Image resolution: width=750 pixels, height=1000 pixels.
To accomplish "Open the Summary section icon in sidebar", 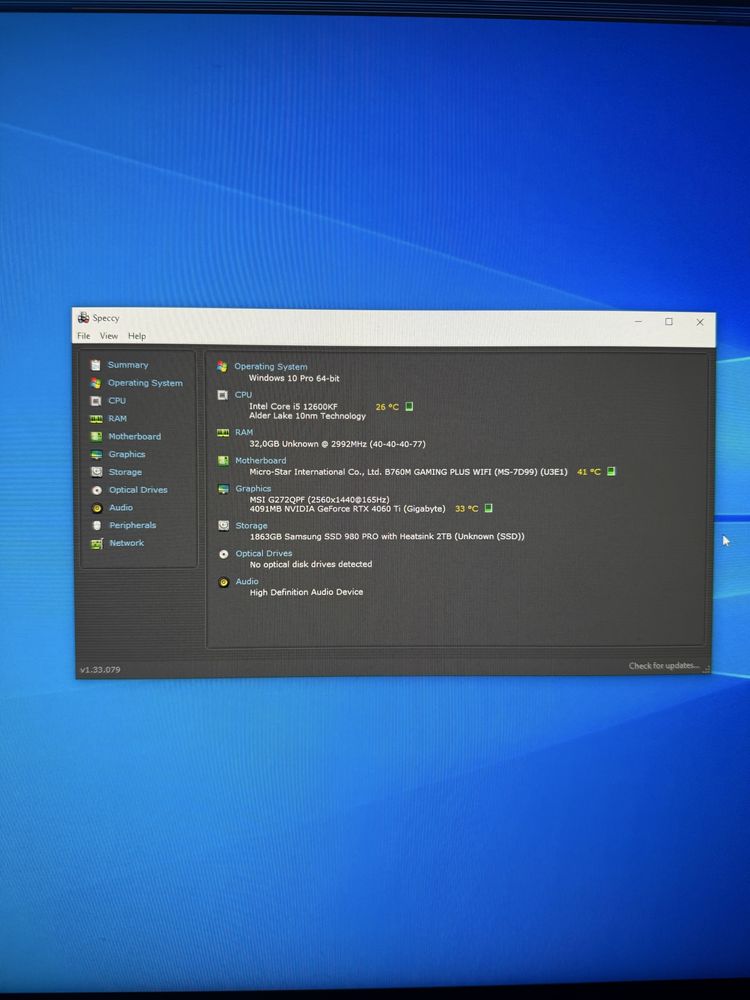I will point(96,365).
